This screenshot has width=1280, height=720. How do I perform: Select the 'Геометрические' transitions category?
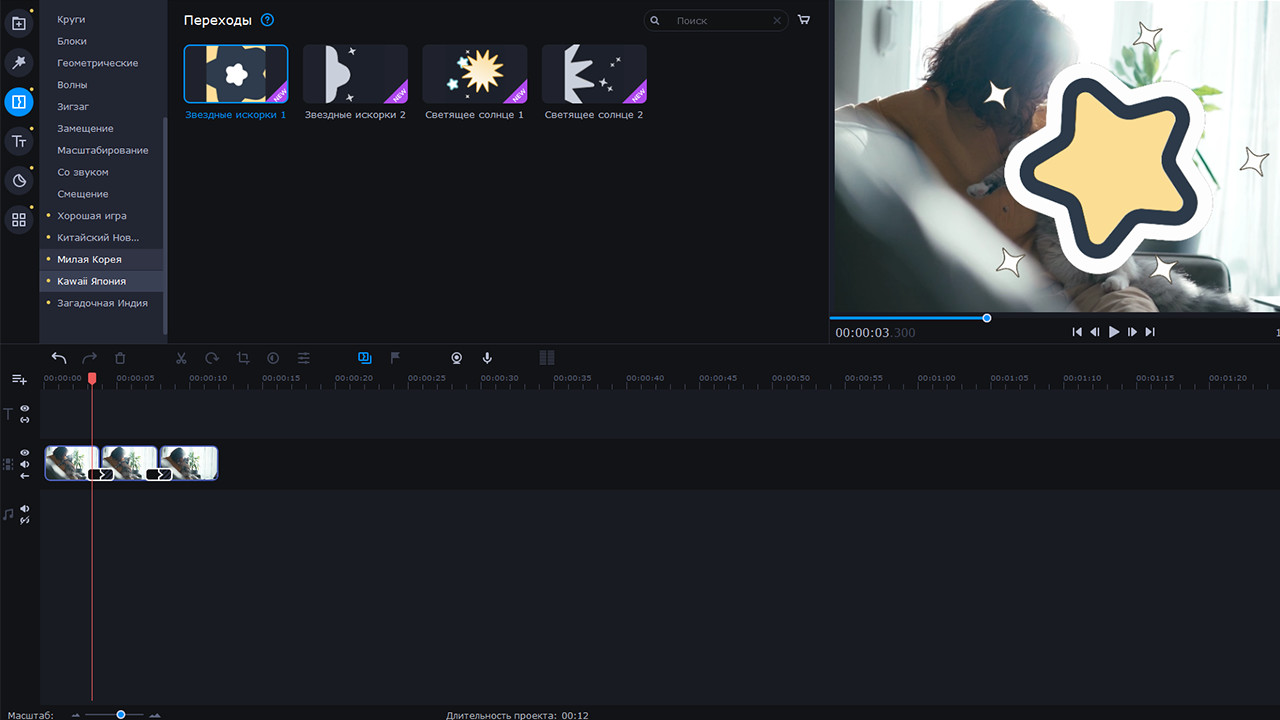click(x=98, y=63)
